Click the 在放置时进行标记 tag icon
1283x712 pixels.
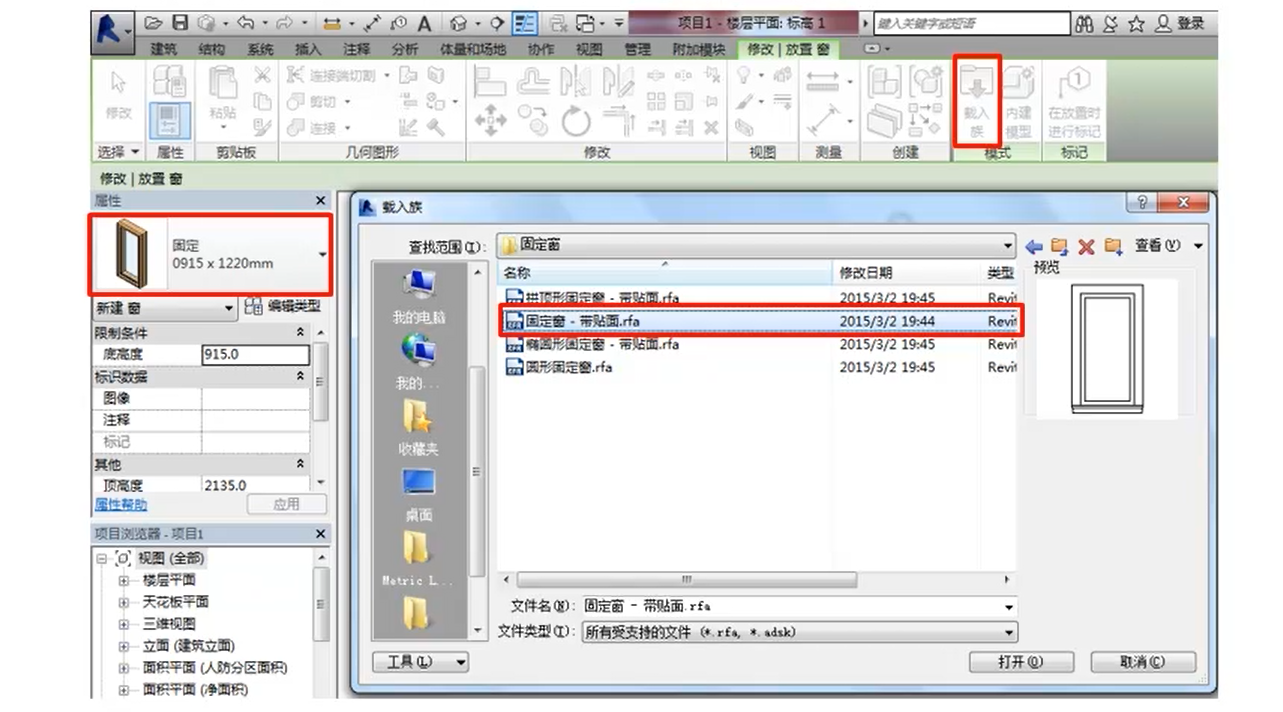click(1074, 100)
